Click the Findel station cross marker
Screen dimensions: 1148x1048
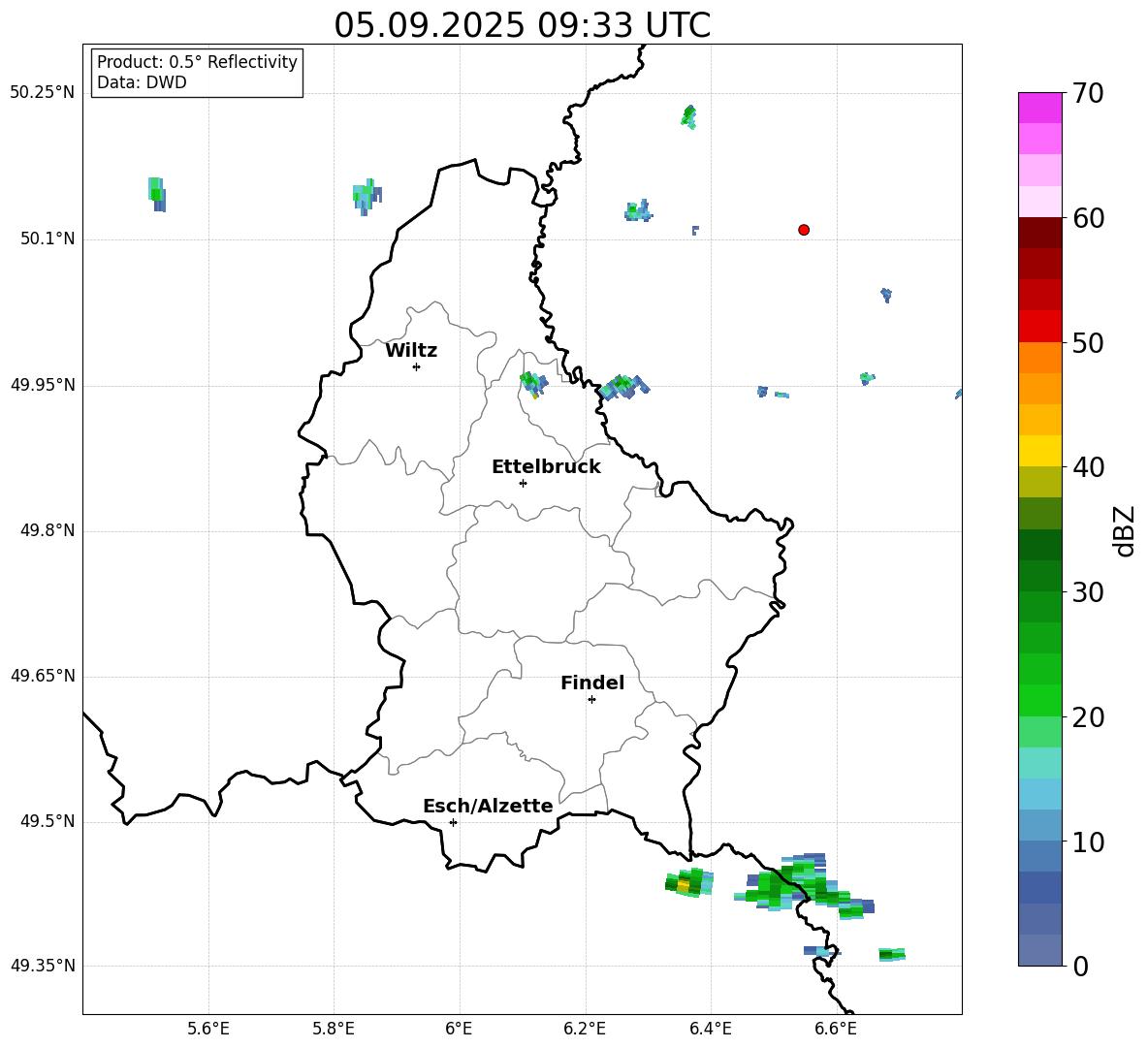coord(591,699)
